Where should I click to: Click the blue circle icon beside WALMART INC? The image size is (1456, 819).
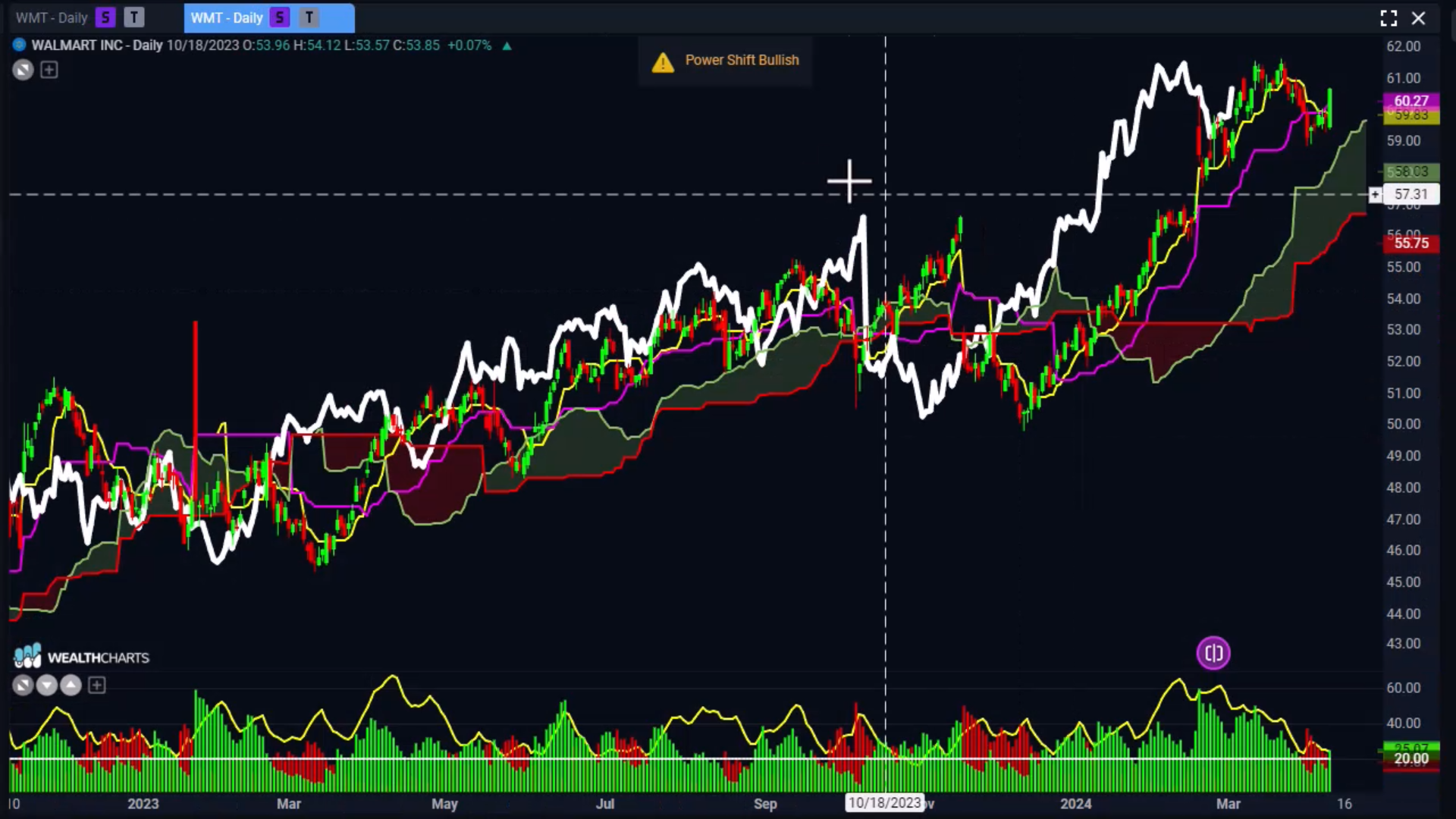click(x=20, y=45)
